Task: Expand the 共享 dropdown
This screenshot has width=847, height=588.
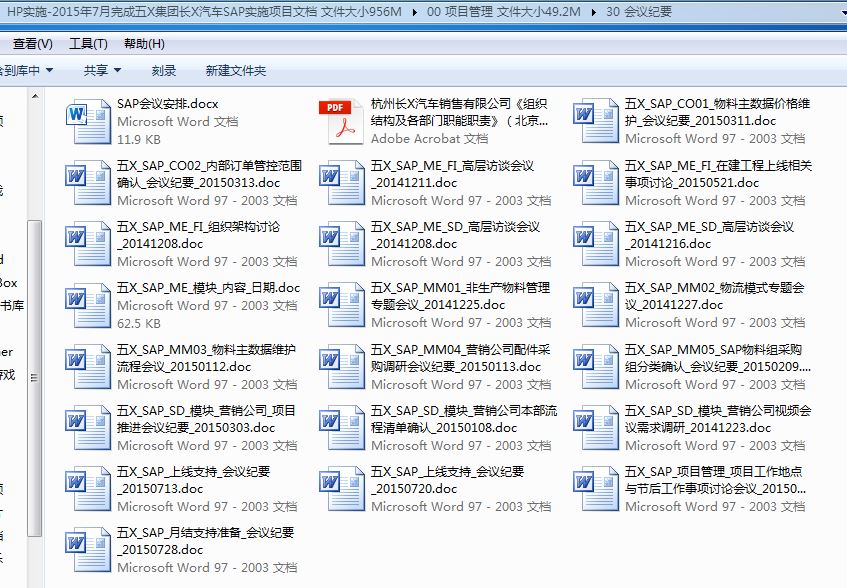Action: (x=102, y=70)
